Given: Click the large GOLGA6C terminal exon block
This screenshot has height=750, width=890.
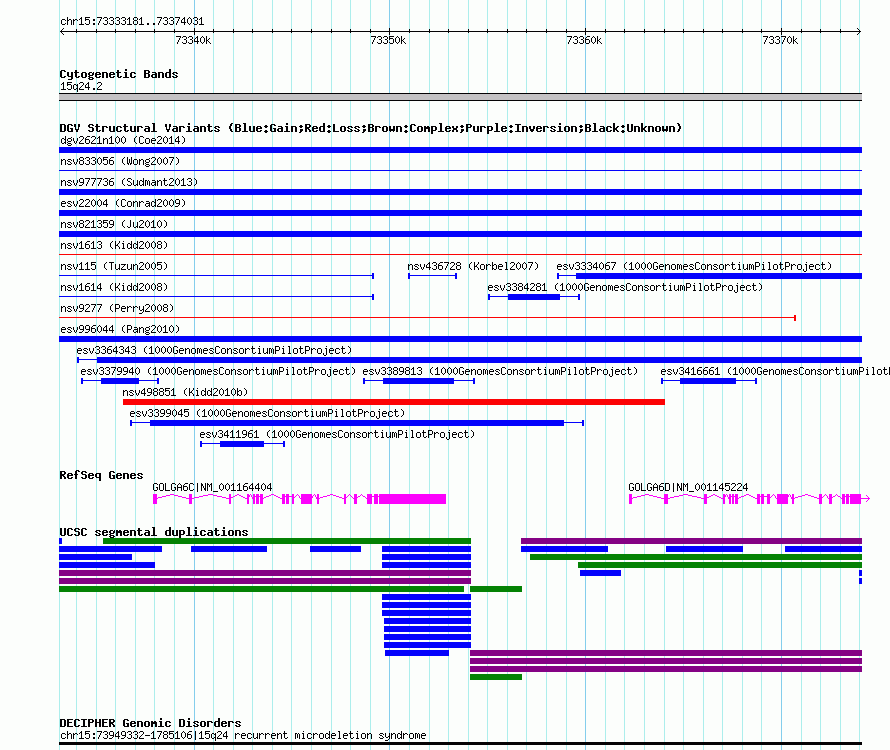Looking at the screenshot, I should coord(413,499).
